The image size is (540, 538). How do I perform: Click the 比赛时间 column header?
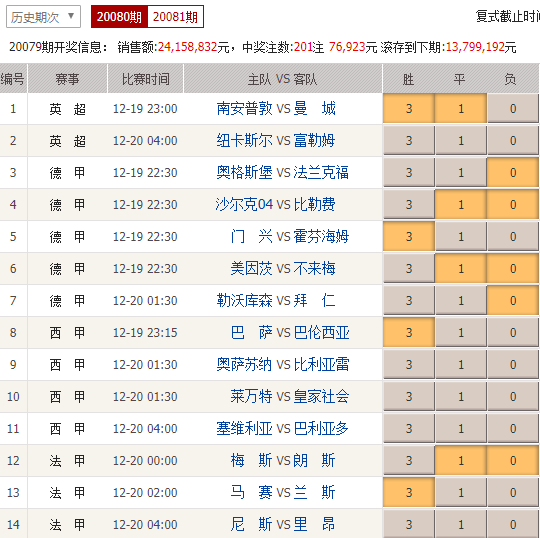pos(145,79)
